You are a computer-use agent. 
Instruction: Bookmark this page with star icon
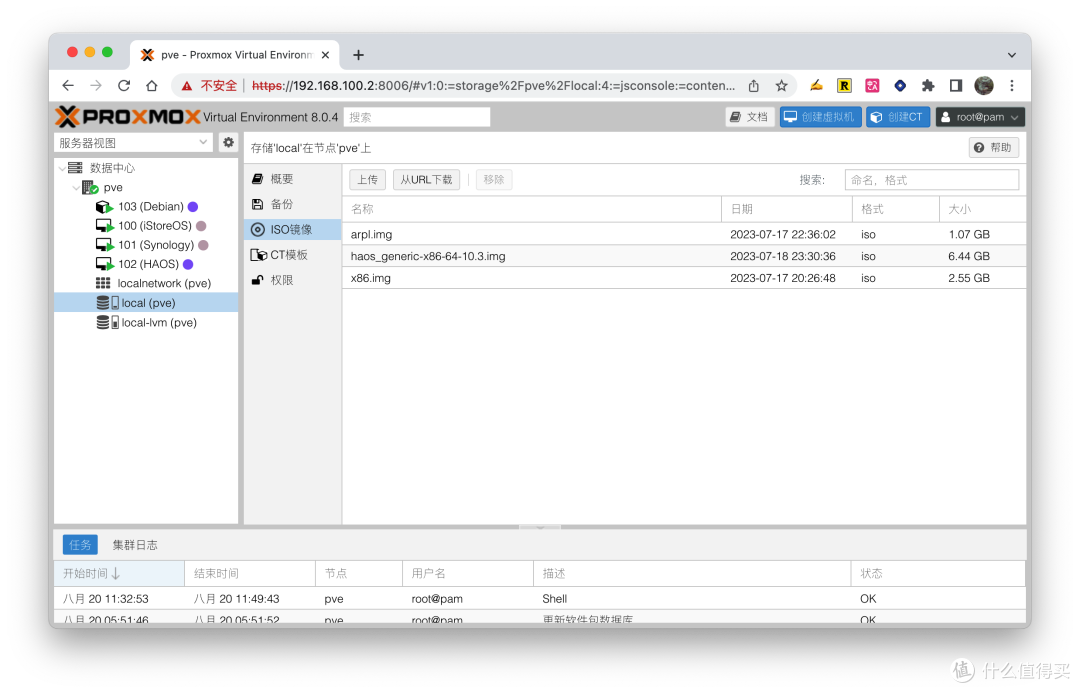[x=781, y=85]
